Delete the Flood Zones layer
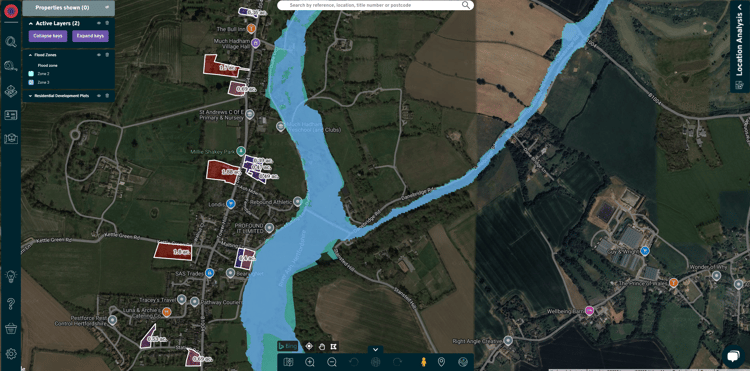750x371 pixels. pos(107,55)
